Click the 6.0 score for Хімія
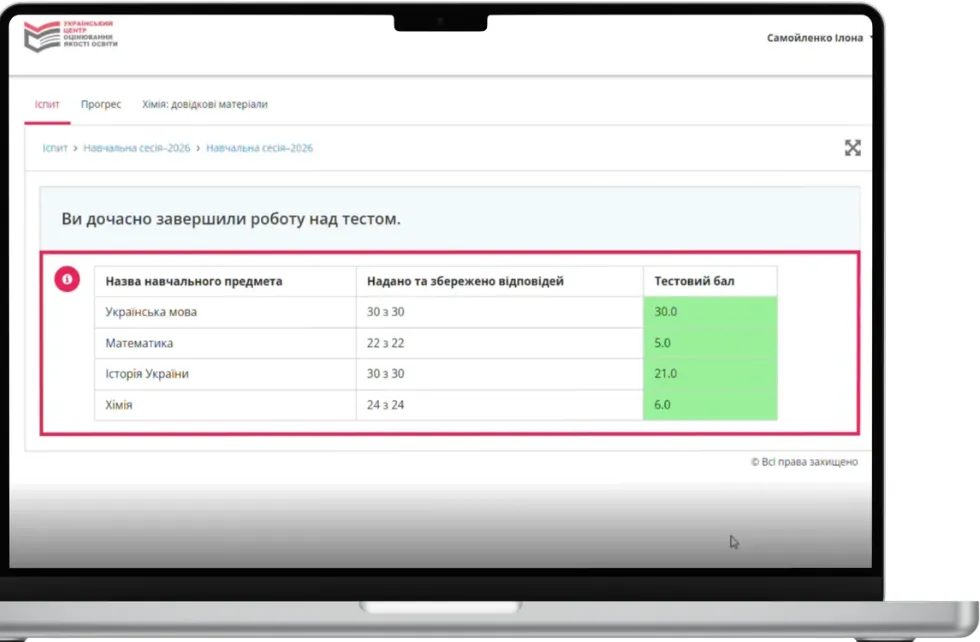This screenshot has height=642, width=980. click(x=710, y=405)
